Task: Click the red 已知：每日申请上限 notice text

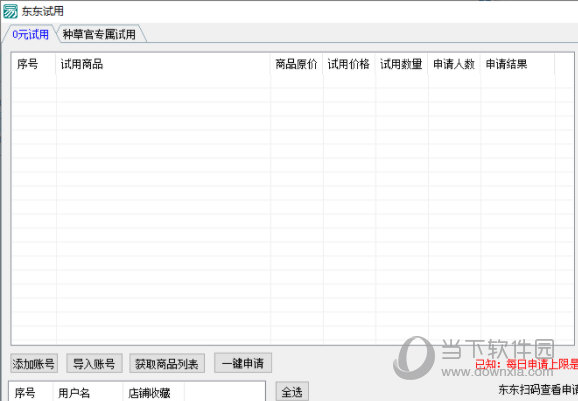Action: pos(526,365)
